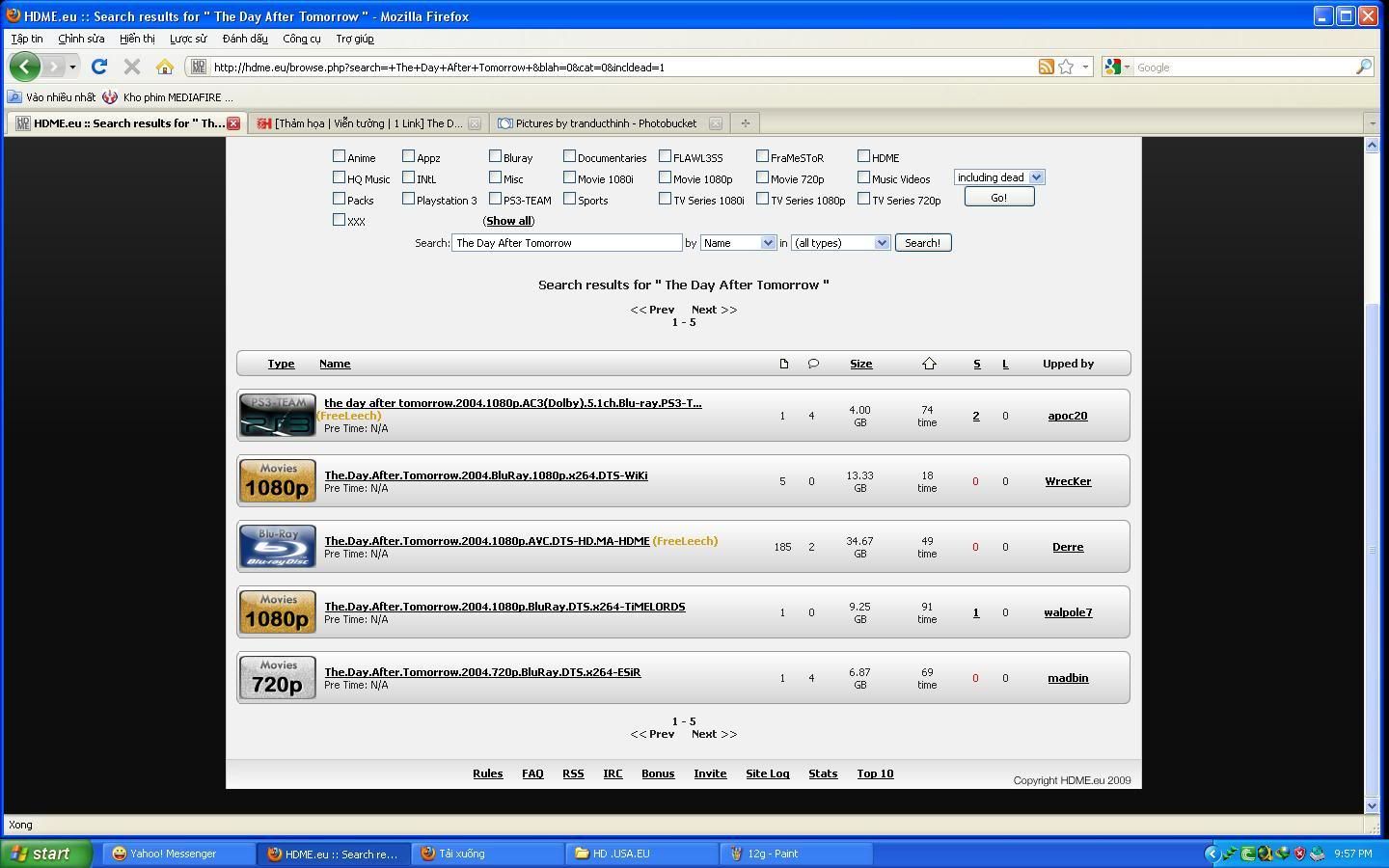Open the HDME torrent by Derre
Screen dimensions: 1389x868
pyautogui.click(x=487, y=541)
